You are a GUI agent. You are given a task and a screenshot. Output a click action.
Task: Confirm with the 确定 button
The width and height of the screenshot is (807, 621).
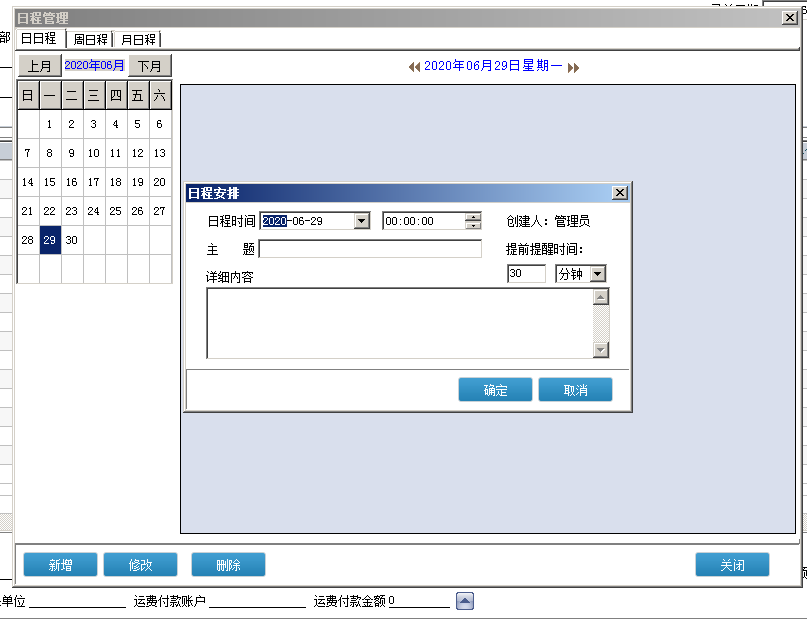(x=495, y=389)
